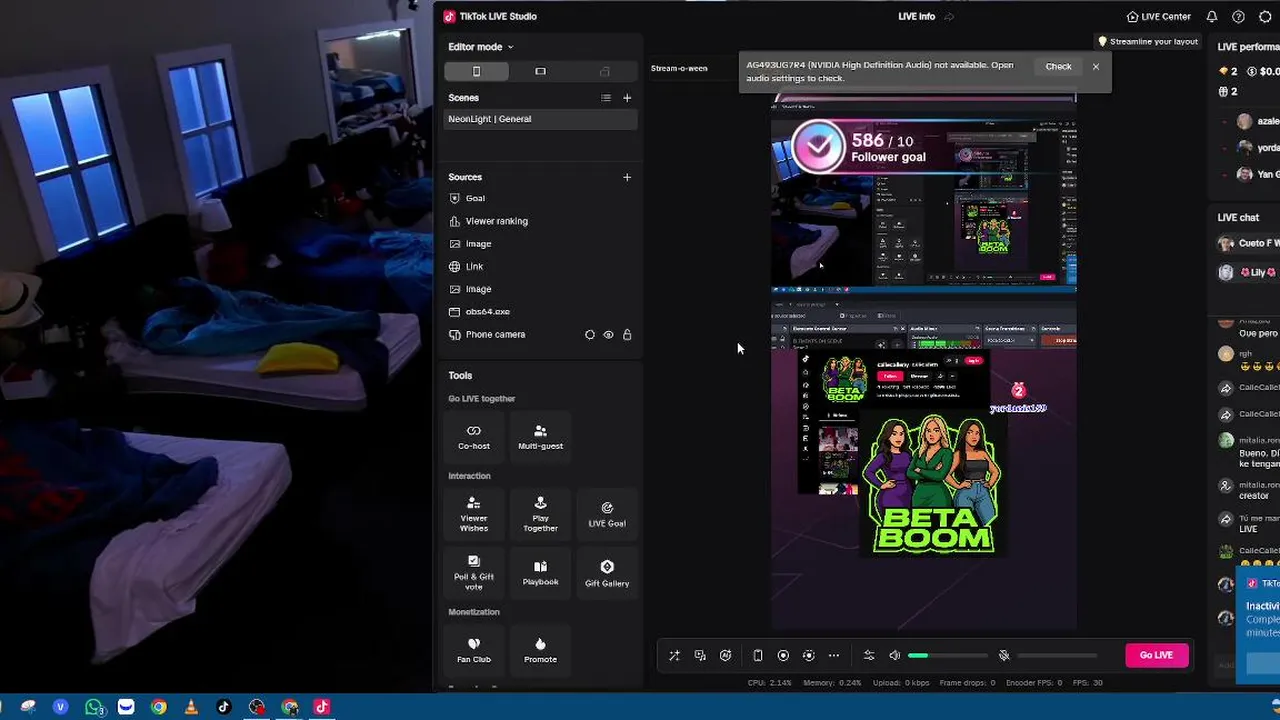
Task: Open OBS Studio from the taskbar
Action: pyautogui.click(x=257, y=707)
